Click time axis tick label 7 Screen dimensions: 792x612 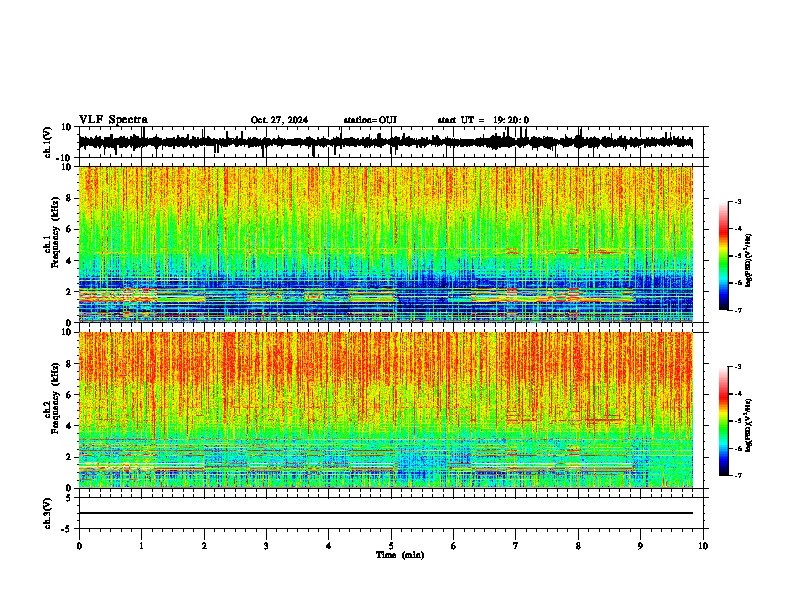pyautogui.click(x=516, y=546)
